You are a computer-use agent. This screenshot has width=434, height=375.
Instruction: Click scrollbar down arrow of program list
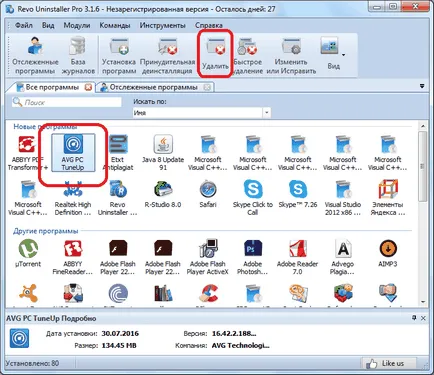pos(423,302)
